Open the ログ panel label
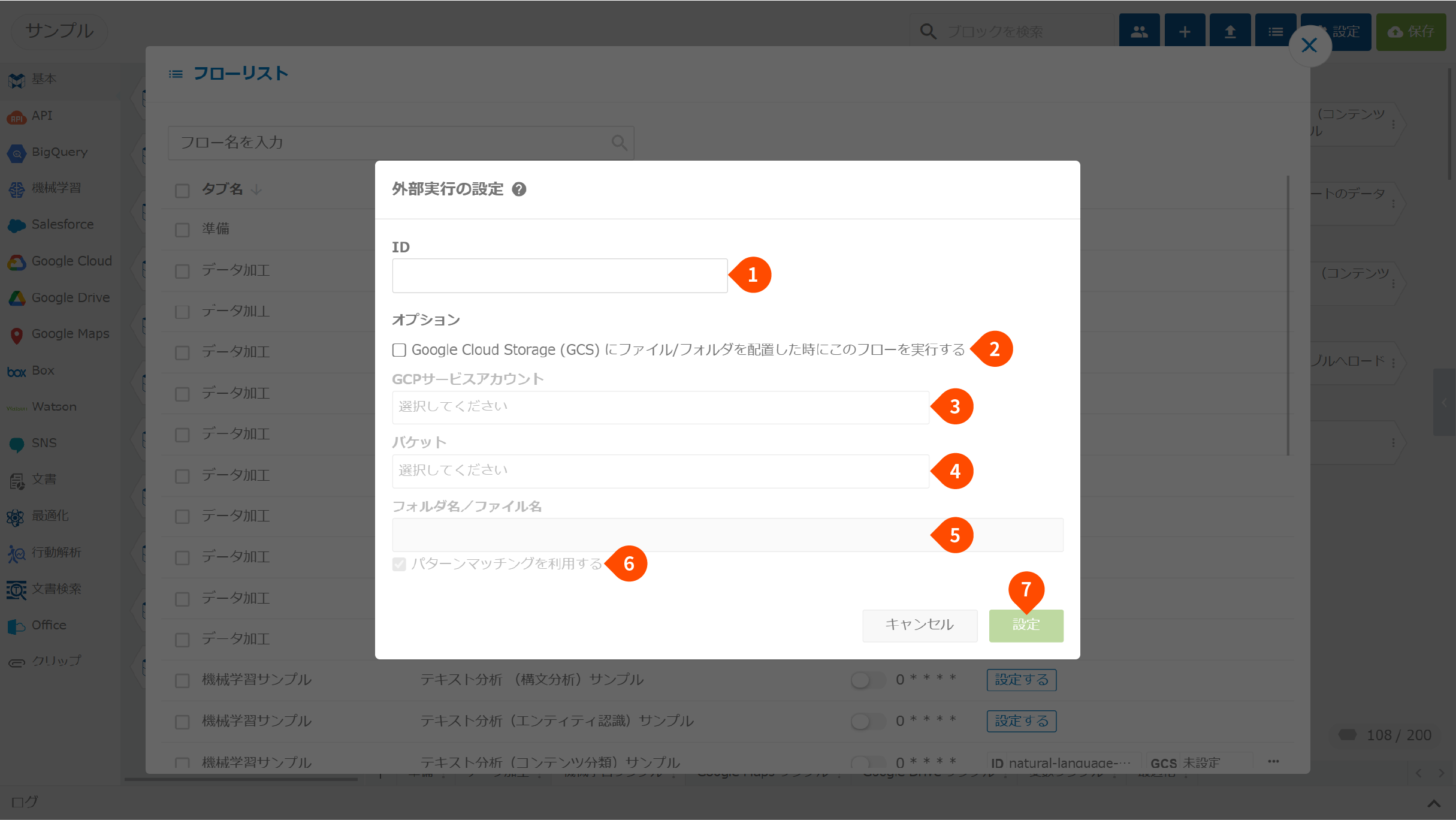 (25, 802)
